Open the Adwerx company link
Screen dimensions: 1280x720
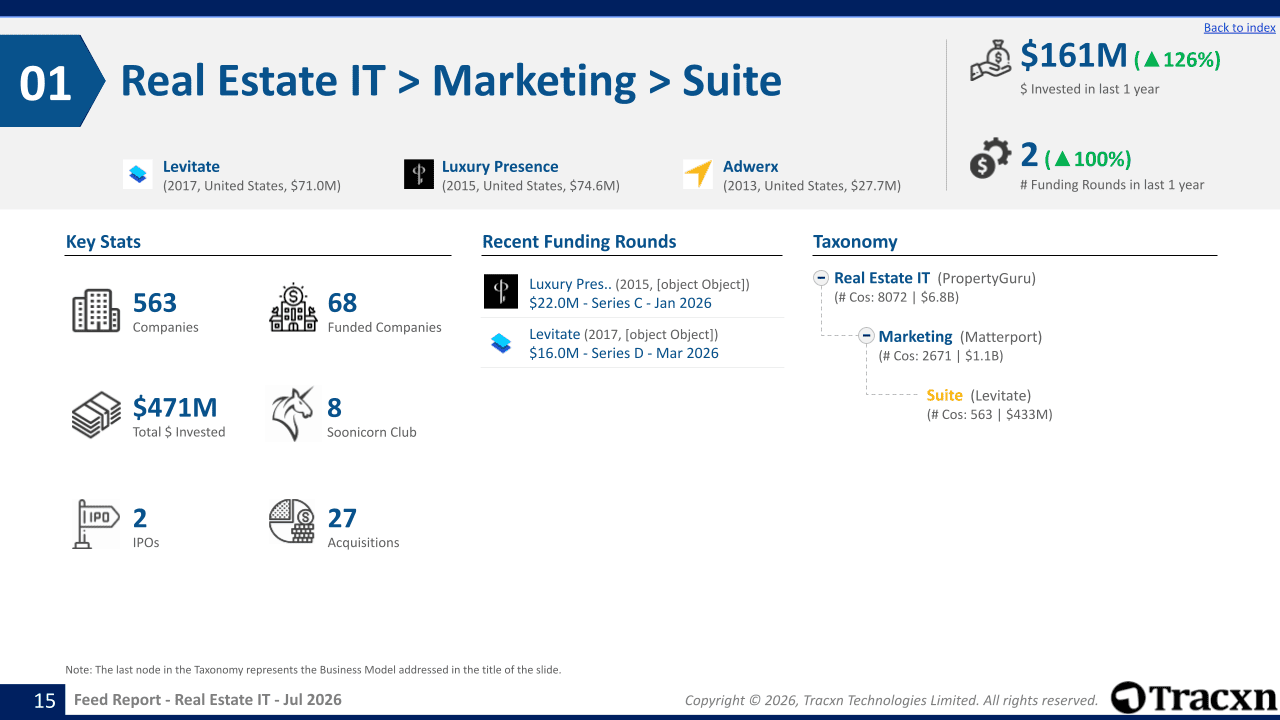pyautogui.click(x=750, y=167)
